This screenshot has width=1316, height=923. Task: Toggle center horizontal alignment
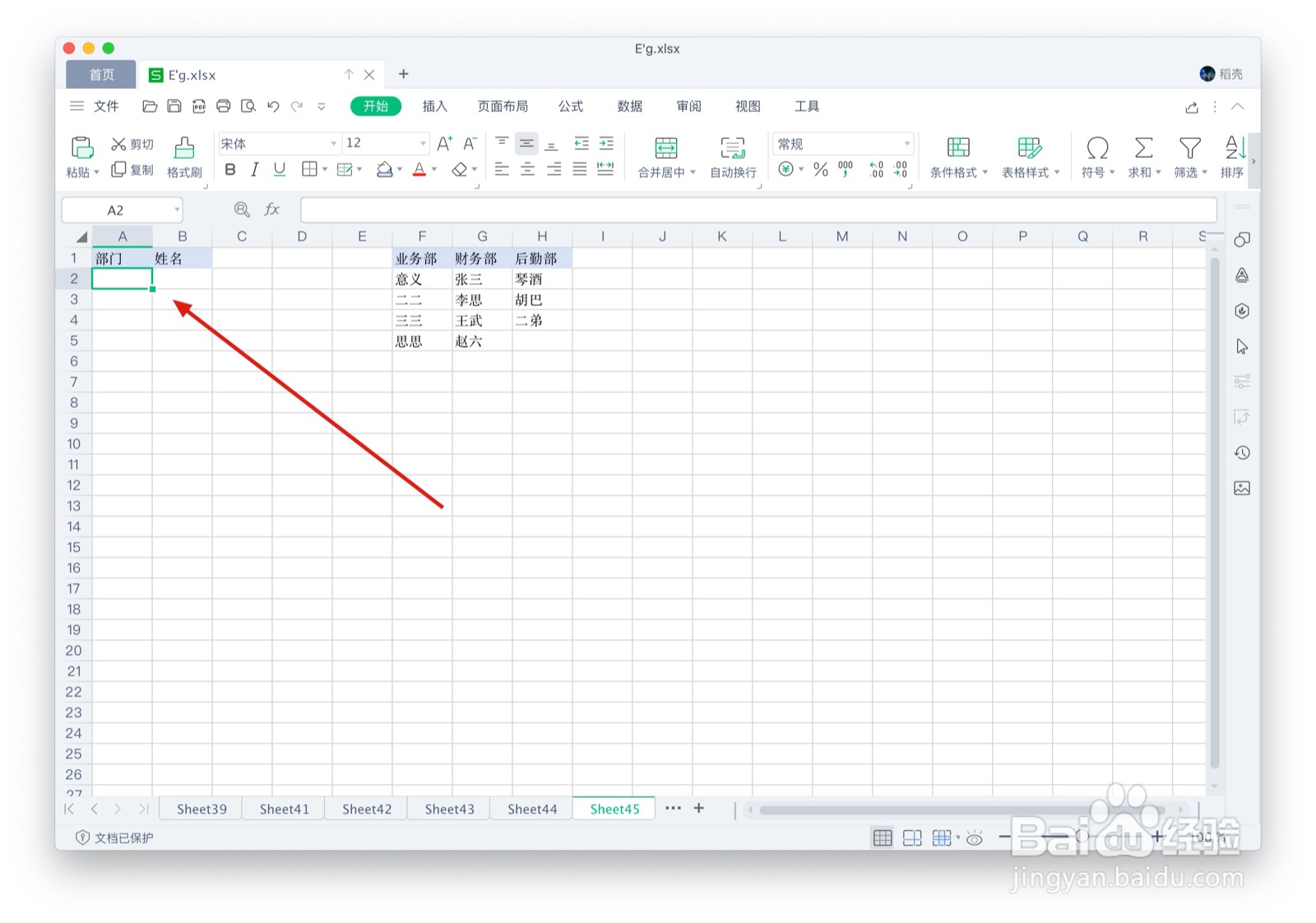[x=528, y=169]
